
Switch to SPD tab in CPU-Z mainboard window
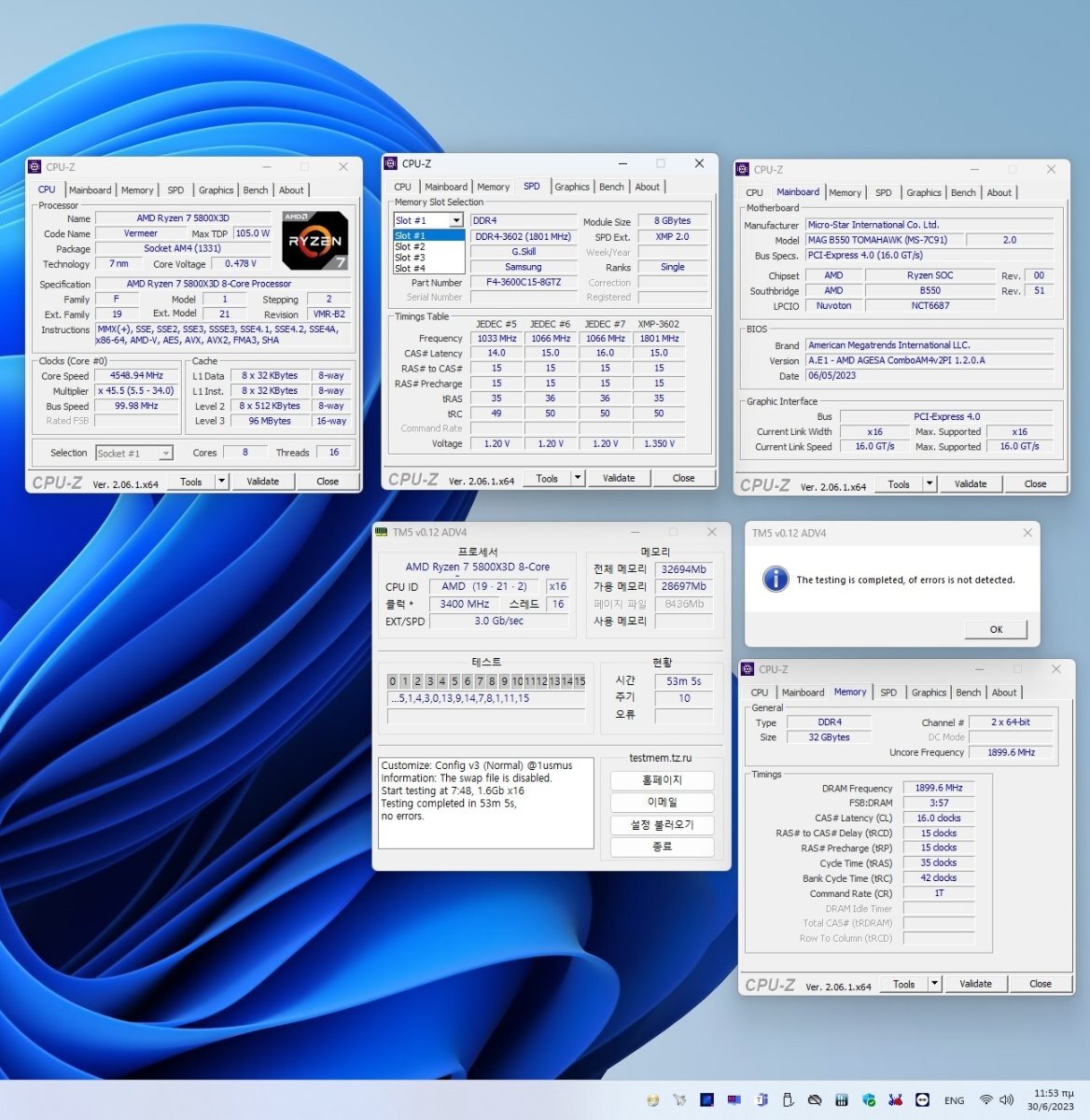click(883, 192)
